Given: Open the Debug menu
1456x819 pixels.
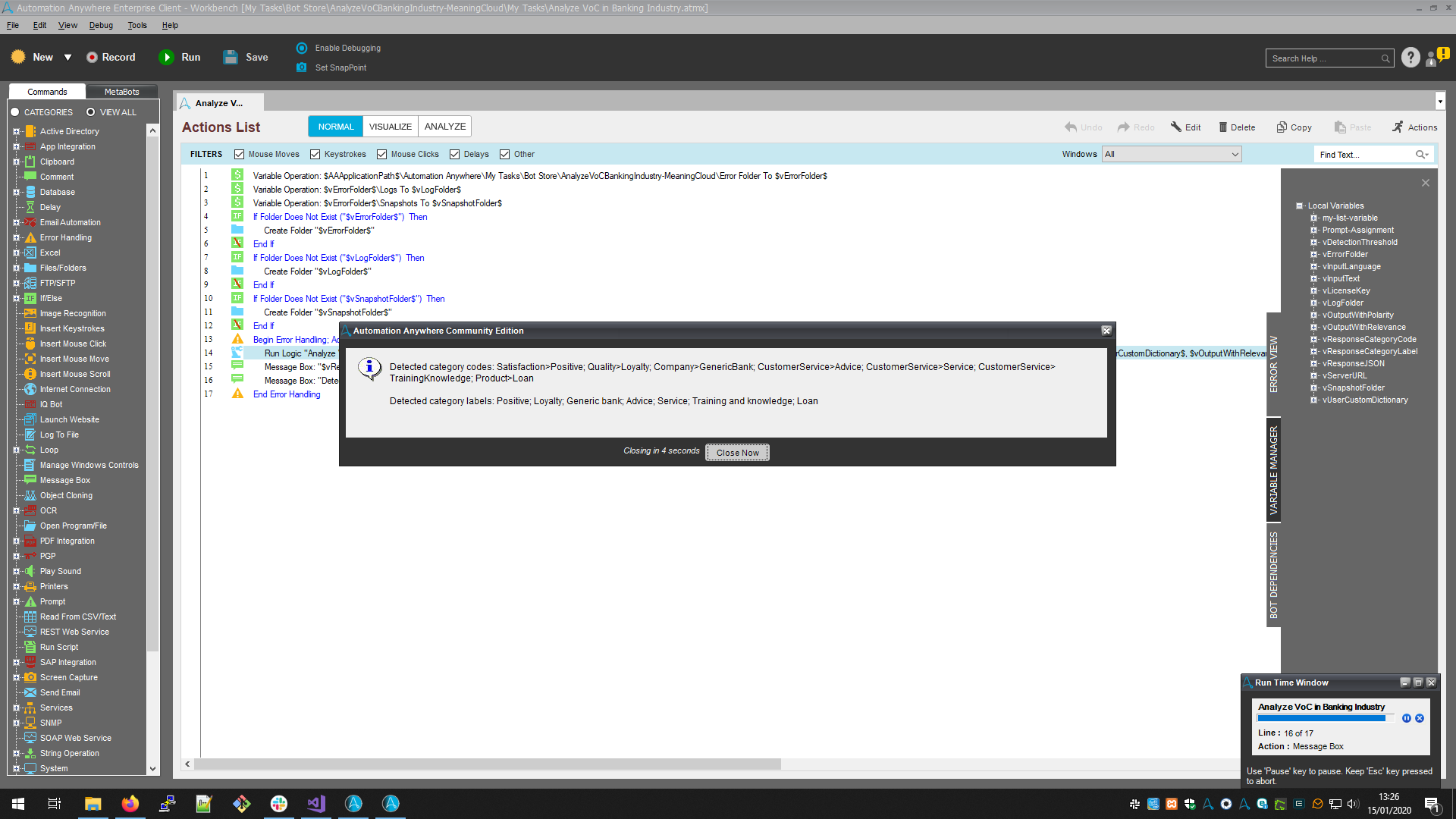Looking at the screenshot, I should click(x=101, y=25).
